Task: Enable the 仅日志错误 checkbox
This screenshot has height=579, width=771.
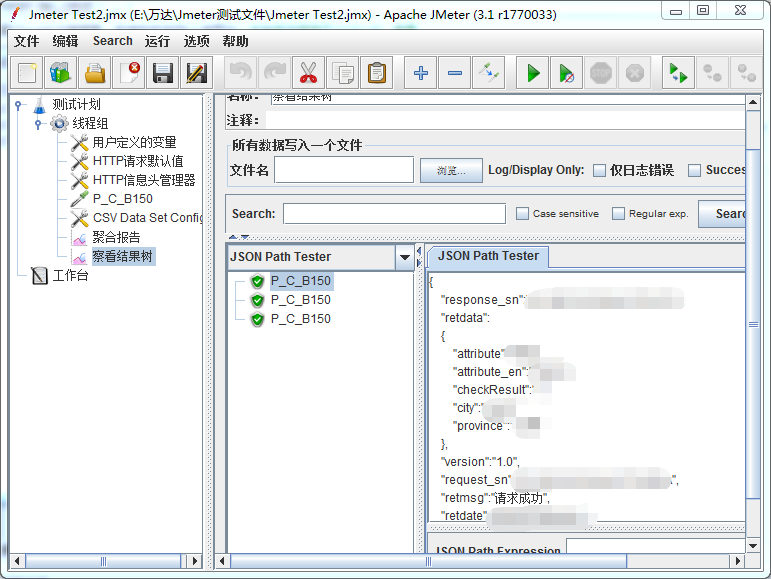Action: (599, 171)
